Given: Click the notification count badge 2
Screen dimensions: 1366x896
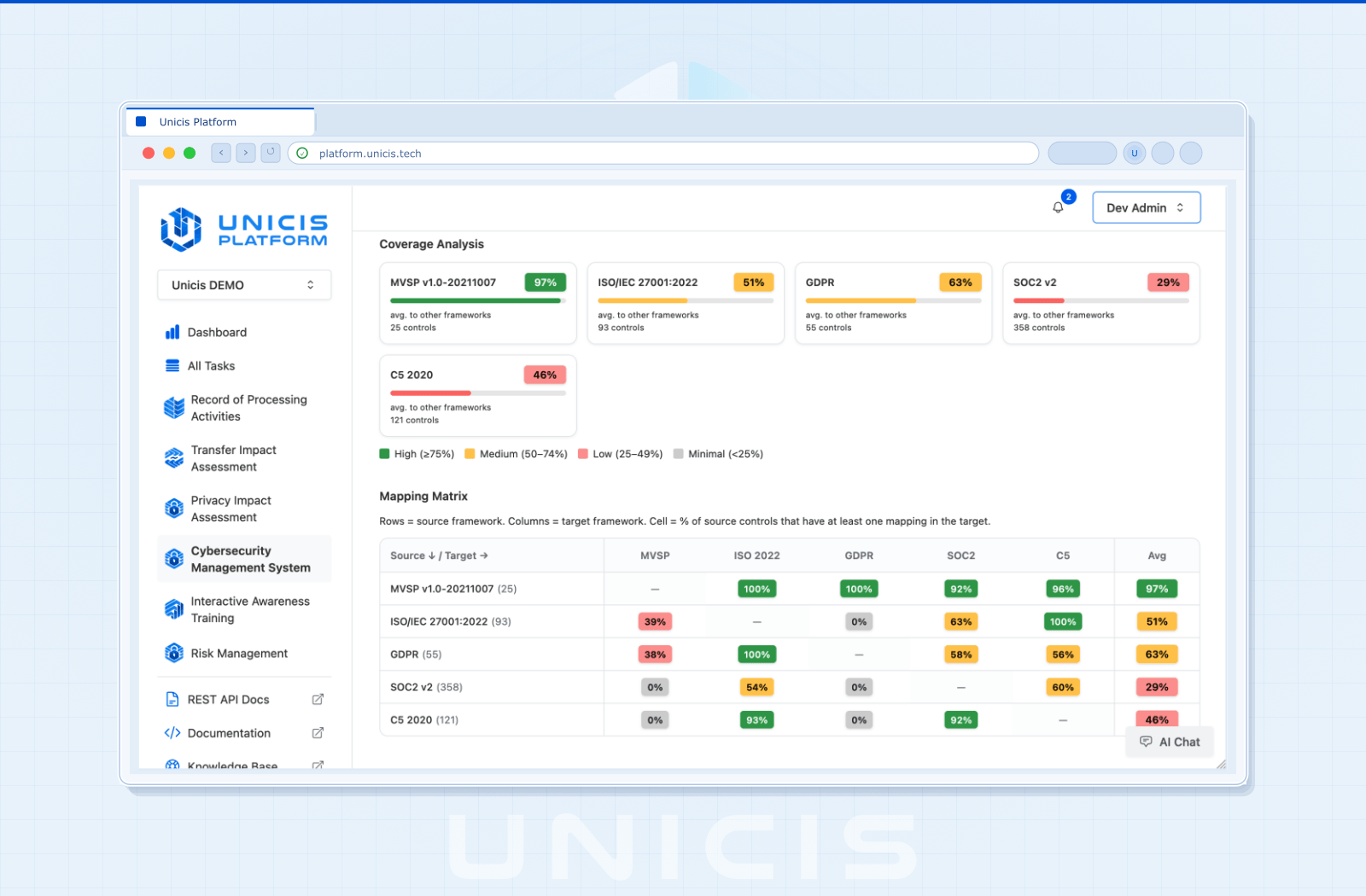Looking at the screenshot, I should (x=1068, y=196).
